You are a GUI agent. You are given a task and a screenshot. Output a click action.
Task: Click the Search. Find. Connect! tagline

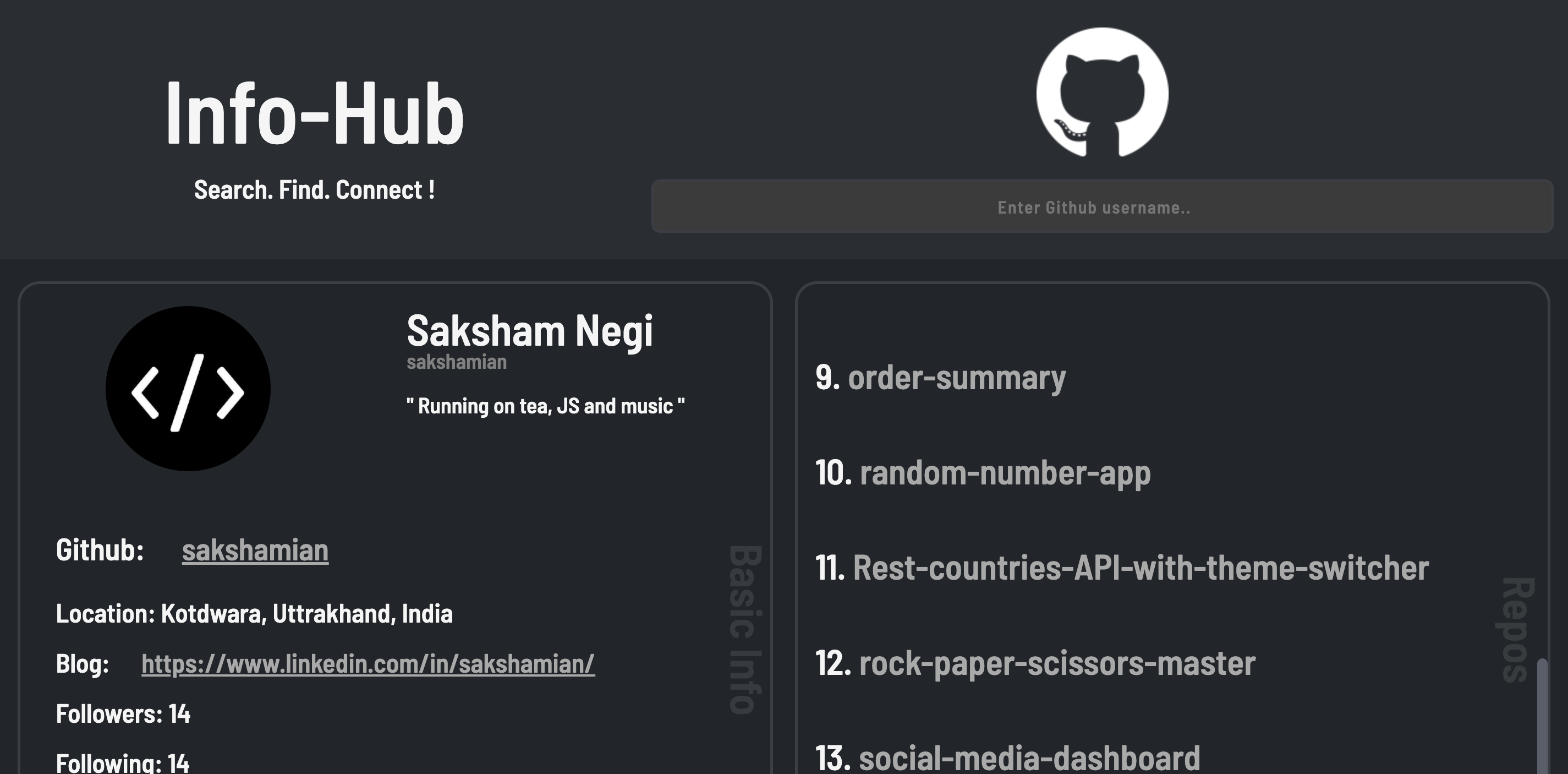[x=314, y=189]
